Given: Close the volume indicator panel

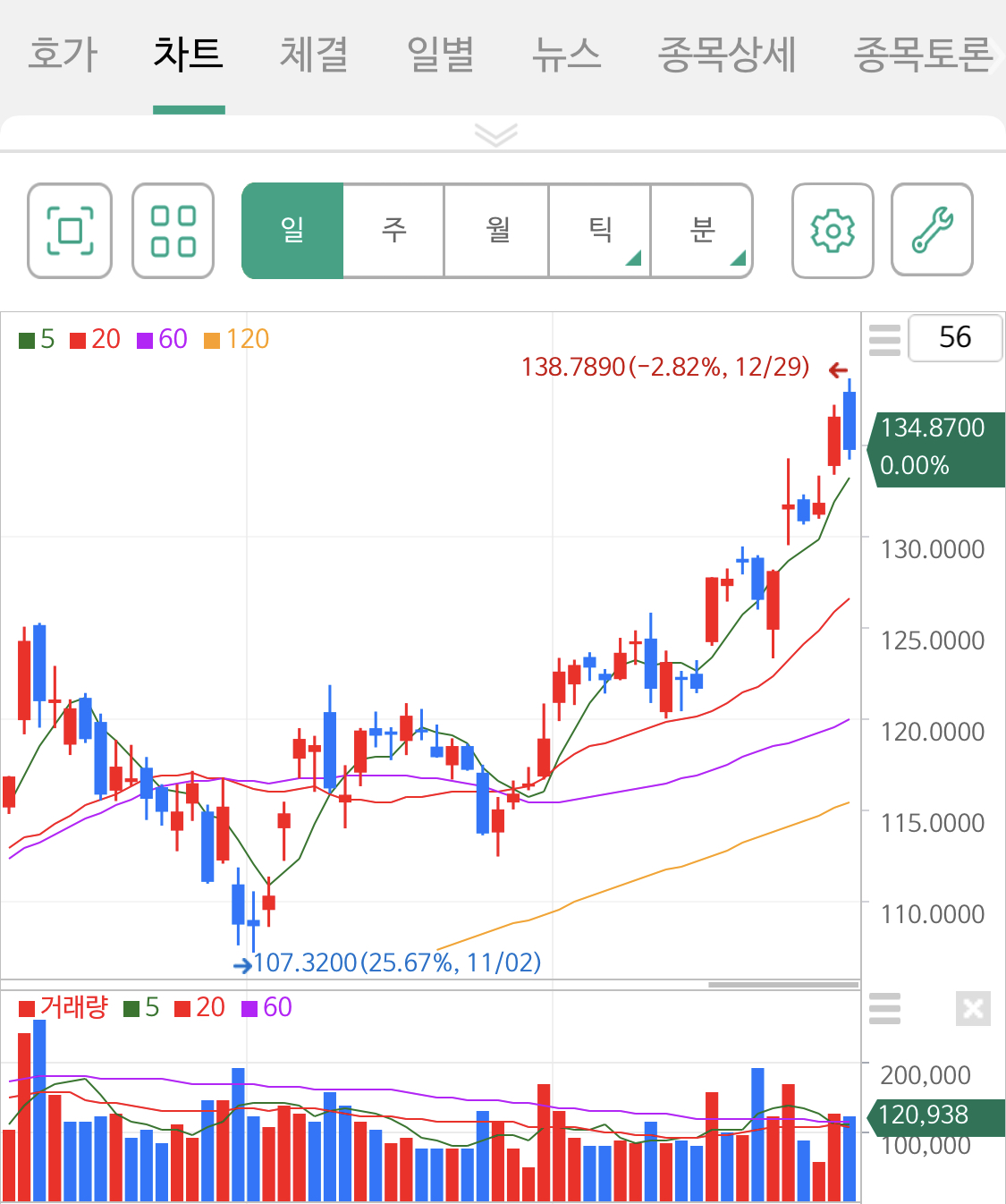Looking at the screenshot, I should (x=973, y=1009).
